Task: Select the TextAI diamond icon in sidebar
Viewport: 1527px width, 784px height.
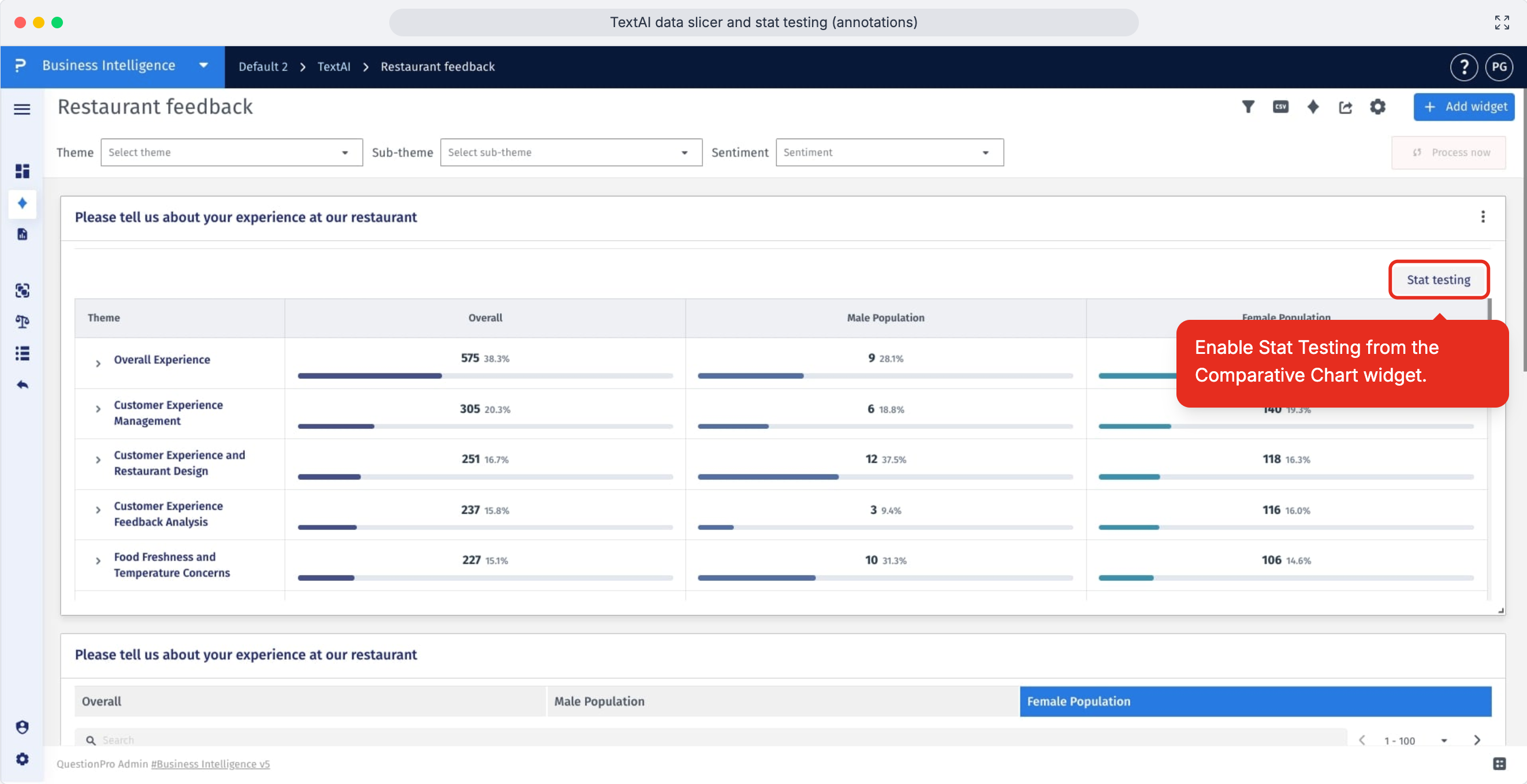Action: tap(22, 203)
